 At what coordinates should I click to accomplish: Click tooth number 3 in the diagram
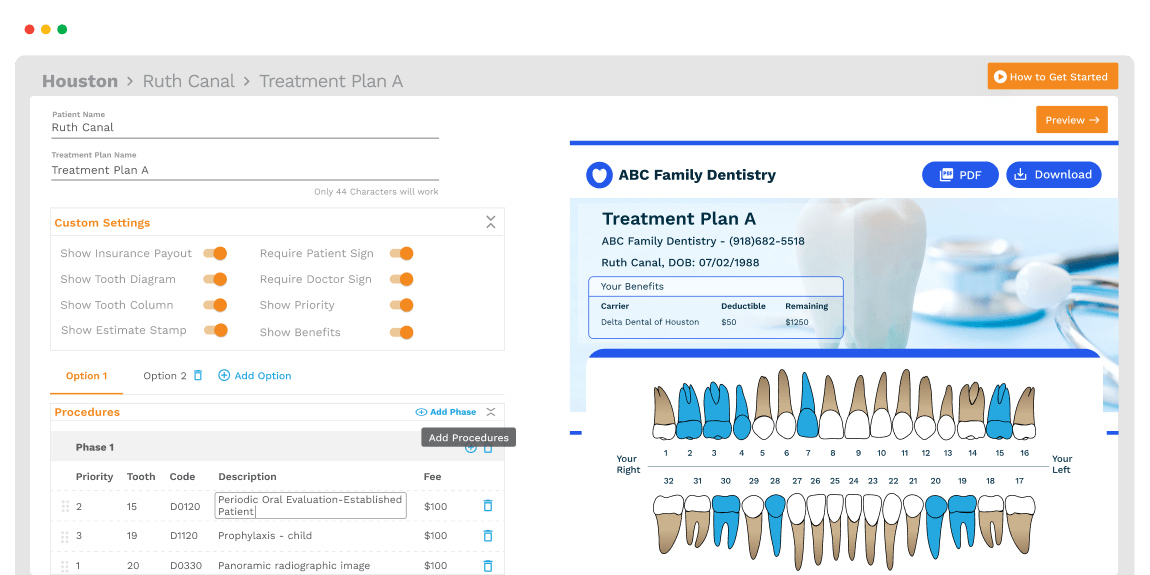(714, 412)
